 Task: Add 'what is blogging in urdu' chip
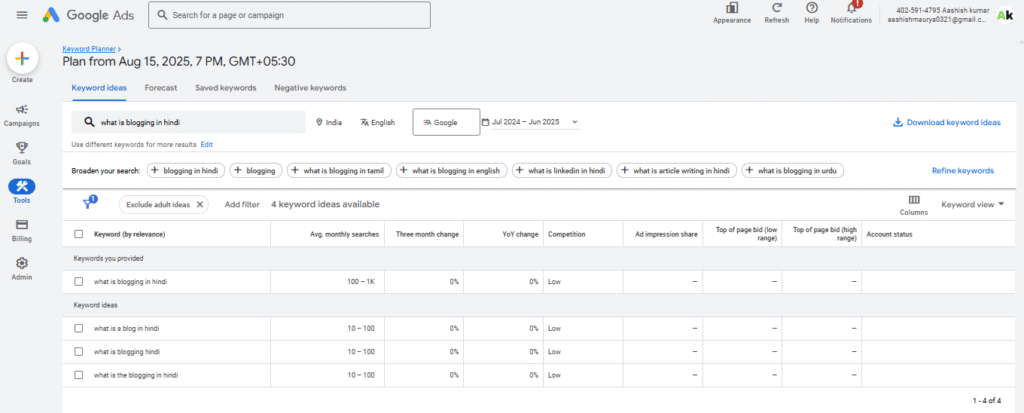pos(793,171)
